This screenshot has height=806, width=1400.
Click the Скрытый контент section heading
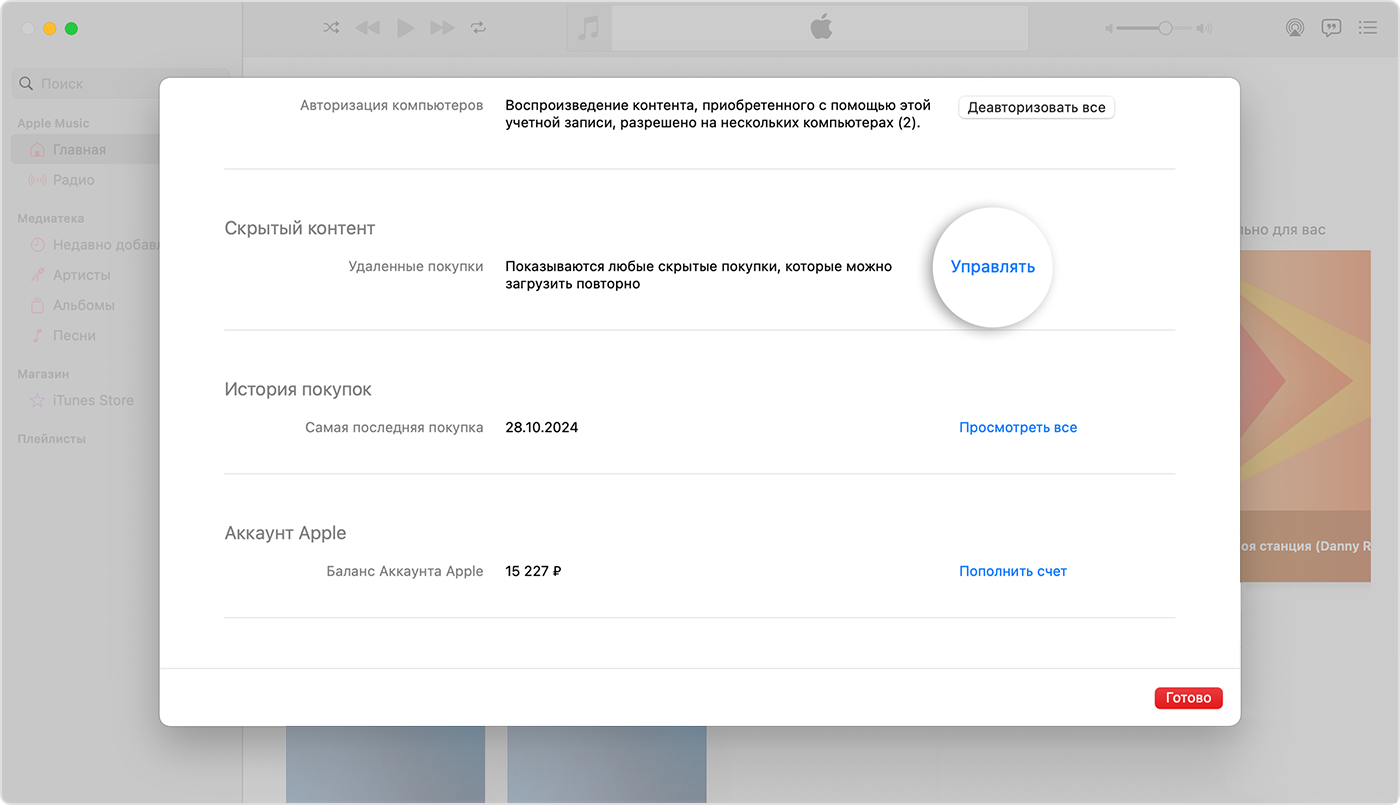(x=300, y=228)
